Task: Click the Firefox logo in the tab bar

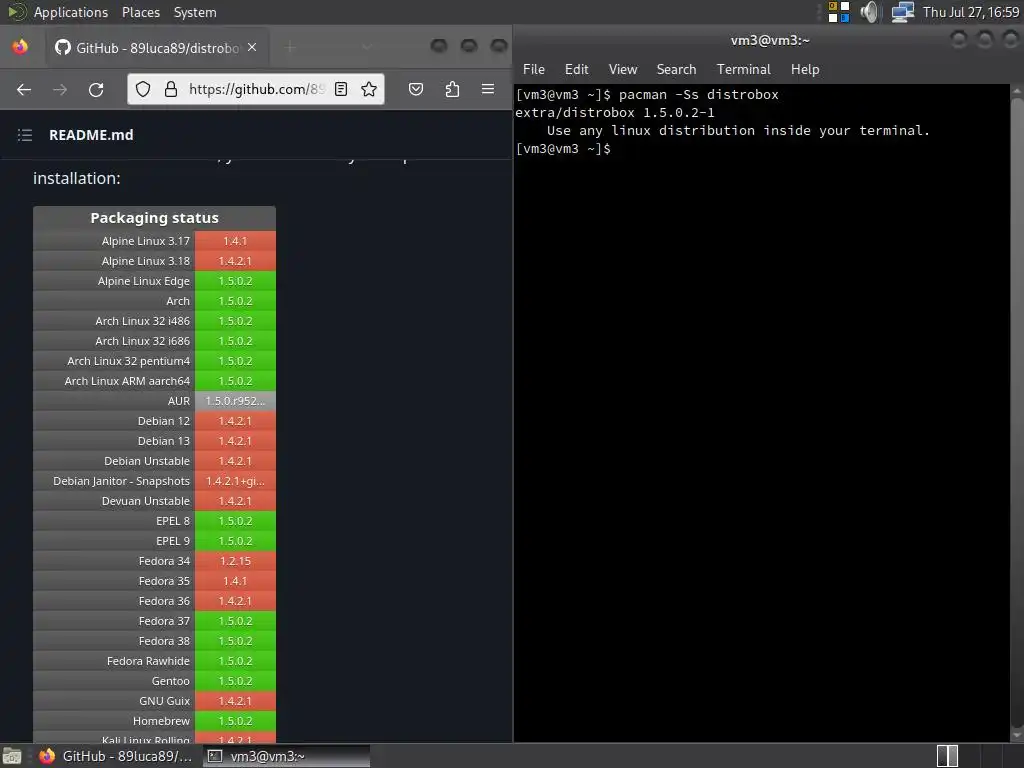Action: [x=20, y=47]
